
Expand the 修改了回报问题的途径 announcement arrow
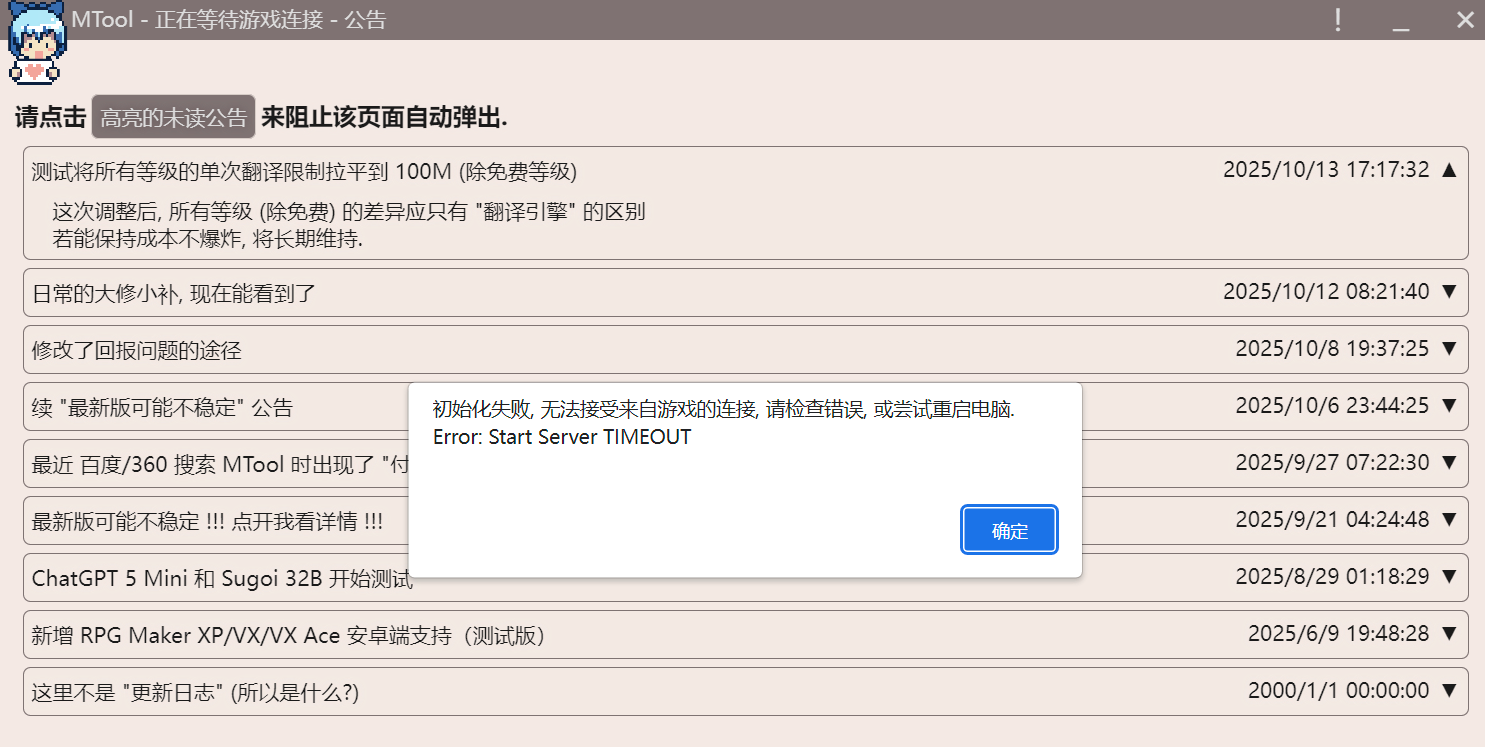click(1449, 349)
